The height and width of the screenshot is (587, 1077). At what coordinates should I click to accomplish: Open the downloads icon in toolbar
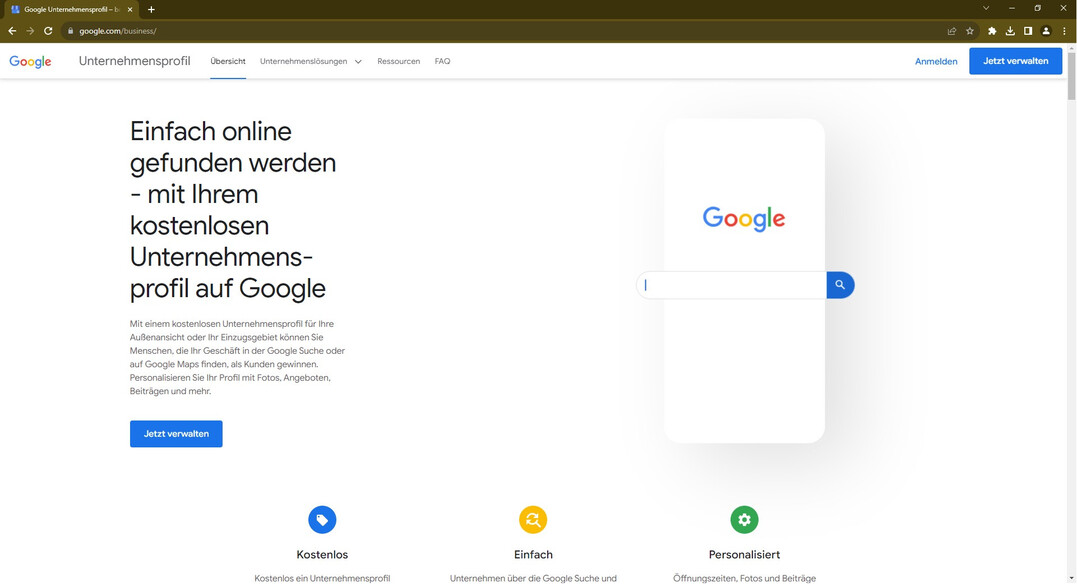1010,31
